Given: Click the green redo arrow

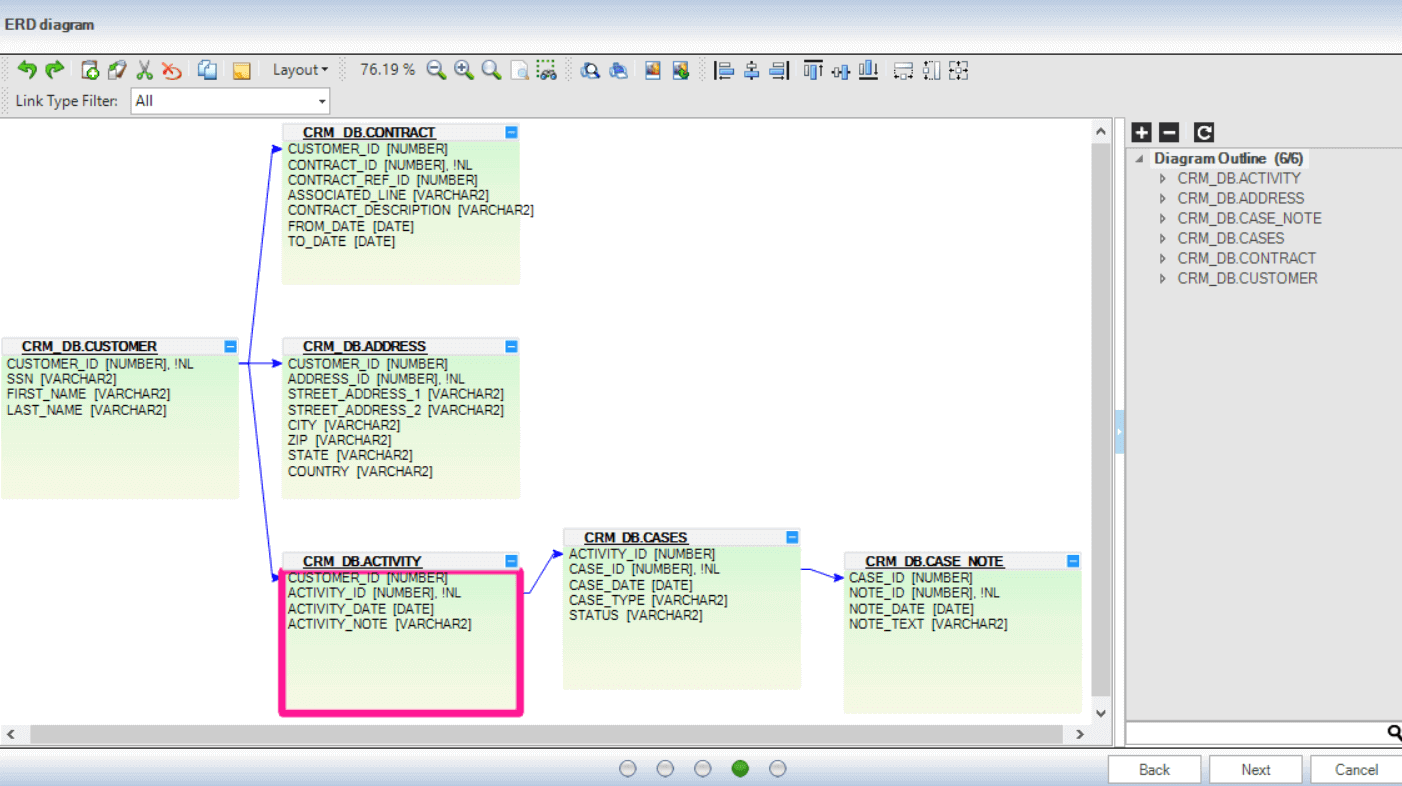Looking at the screenshot, I should [55, 70].
